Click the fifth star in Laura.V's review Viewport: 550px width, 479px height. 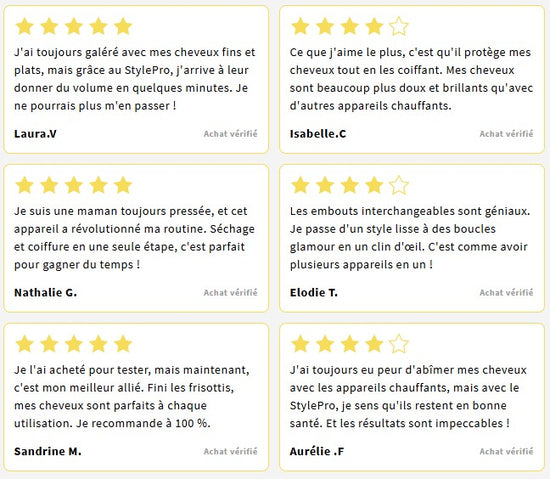[x=123, y=27]
